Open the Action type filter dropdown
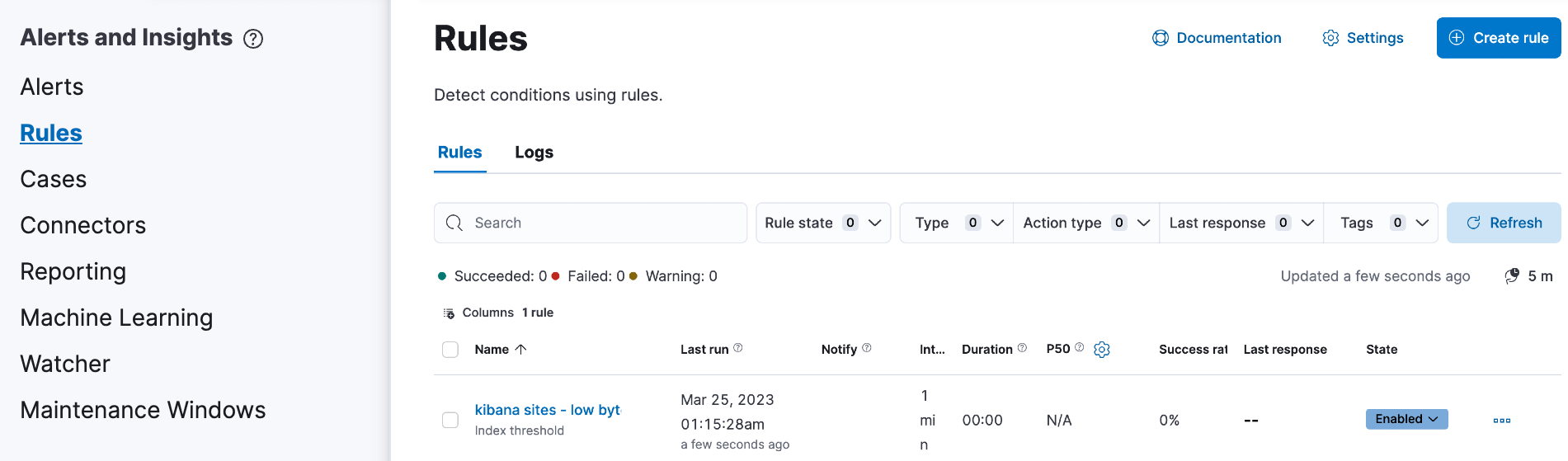This screenshot has height=461, width=1568. (x=1085, y=223)
